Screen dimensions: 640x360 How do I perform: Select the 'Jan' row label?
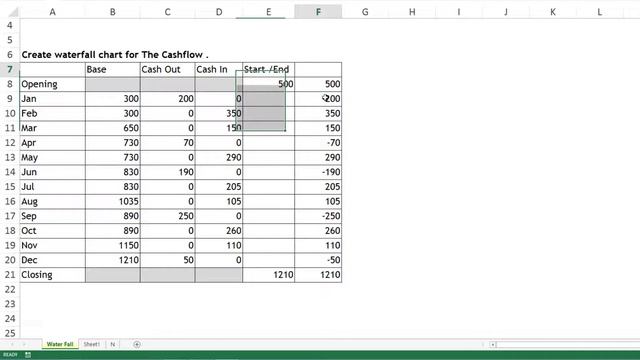(53, 99)
